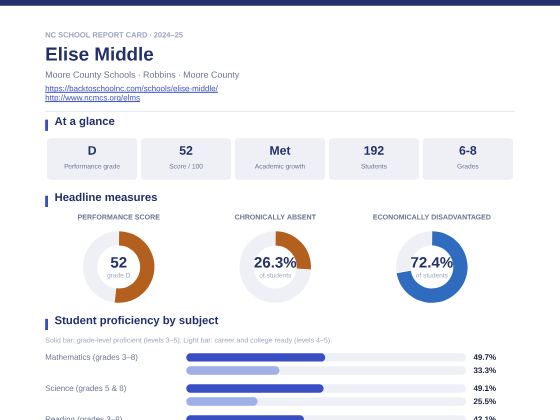Click the Performance Score donut chart
This screenshot has width=560, height=420.
pyautogui.click(x=119, y=267)
